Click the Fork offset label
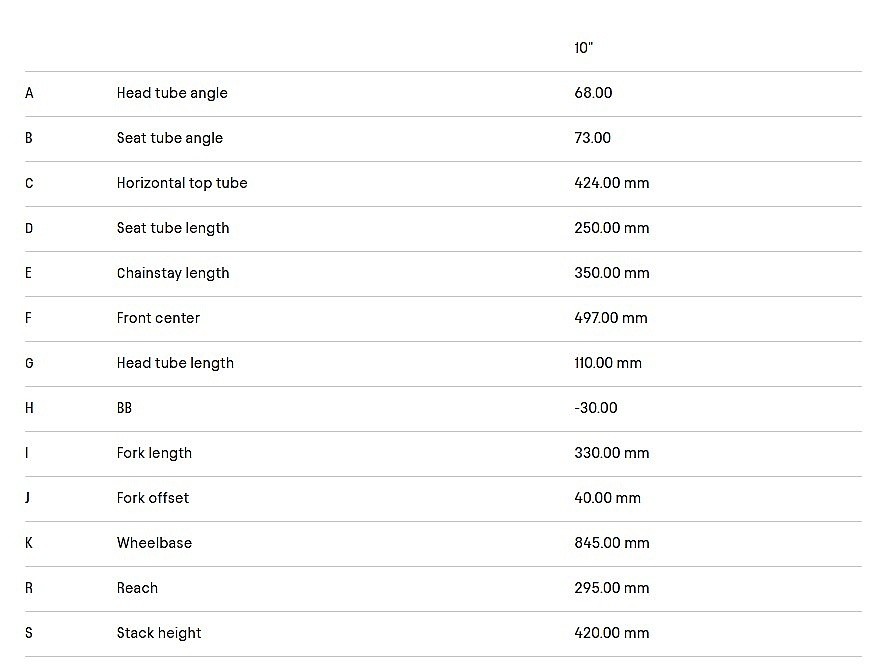This screenshot has height=665, width=869. pyautogui.click(x=153, y=498)
